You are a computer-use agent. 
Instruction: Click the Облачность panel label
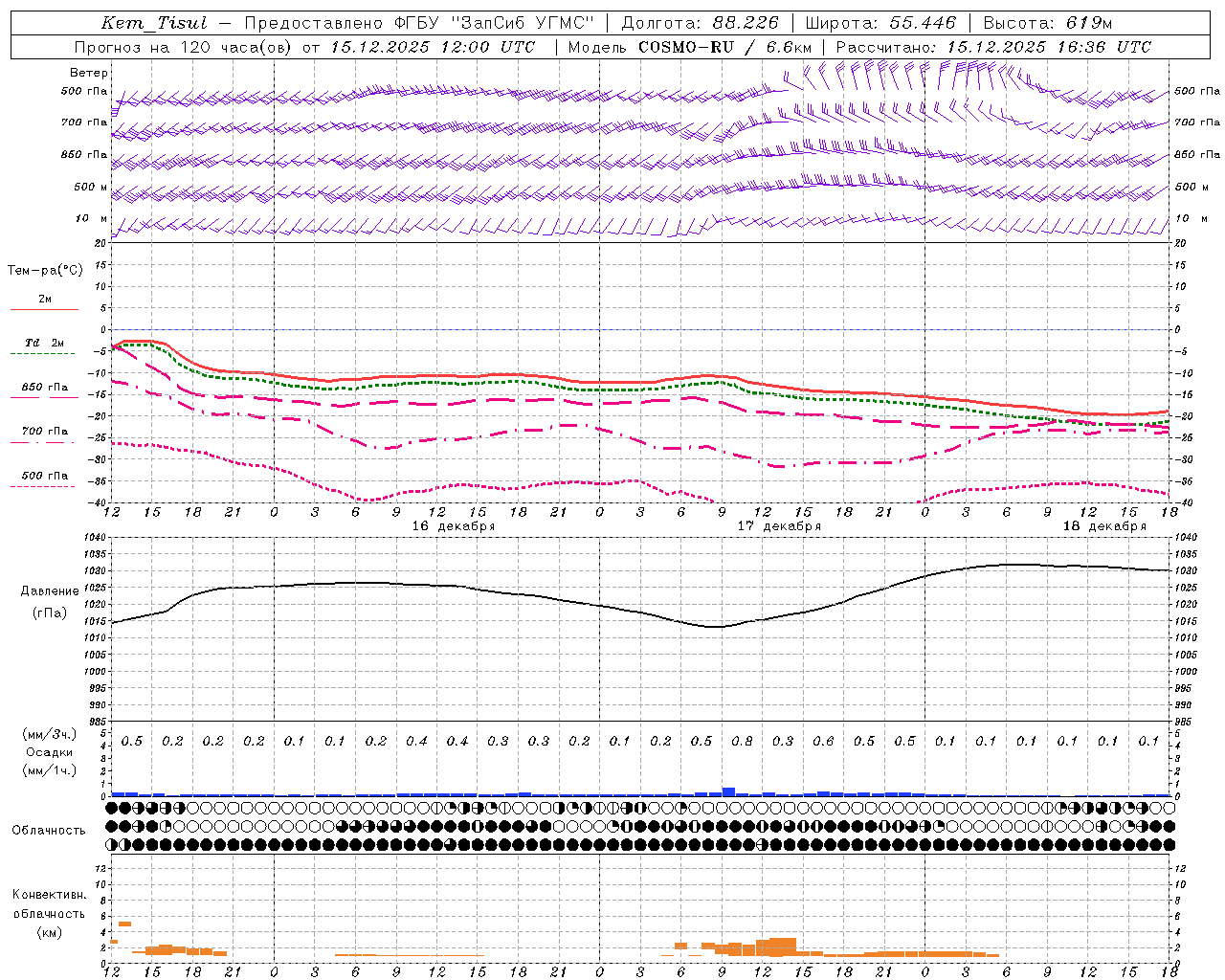49,831
